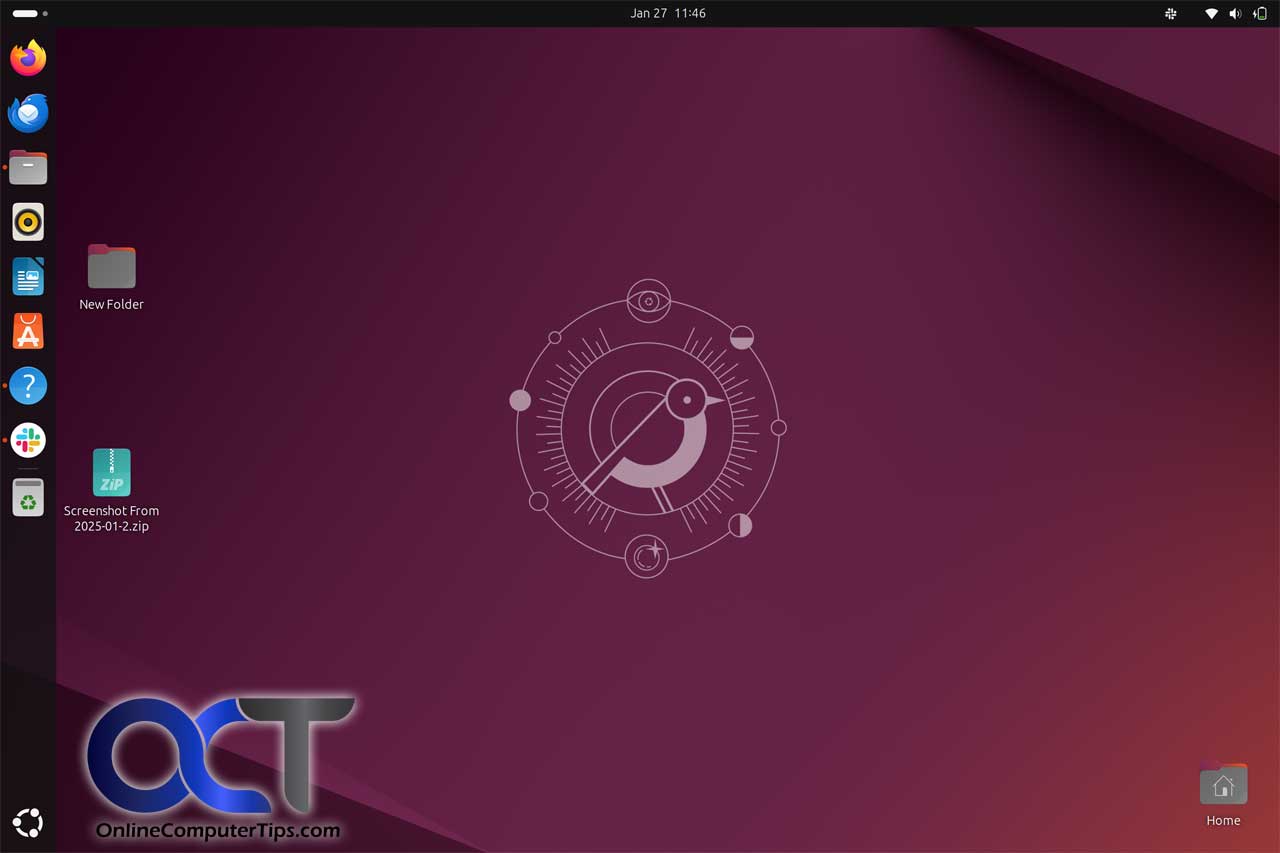Image resolution: width=1280 pixels, height=853 pixels.
Task: Select Screenshot From 2025-01-2.zip
Action: (x=111, y=472)
